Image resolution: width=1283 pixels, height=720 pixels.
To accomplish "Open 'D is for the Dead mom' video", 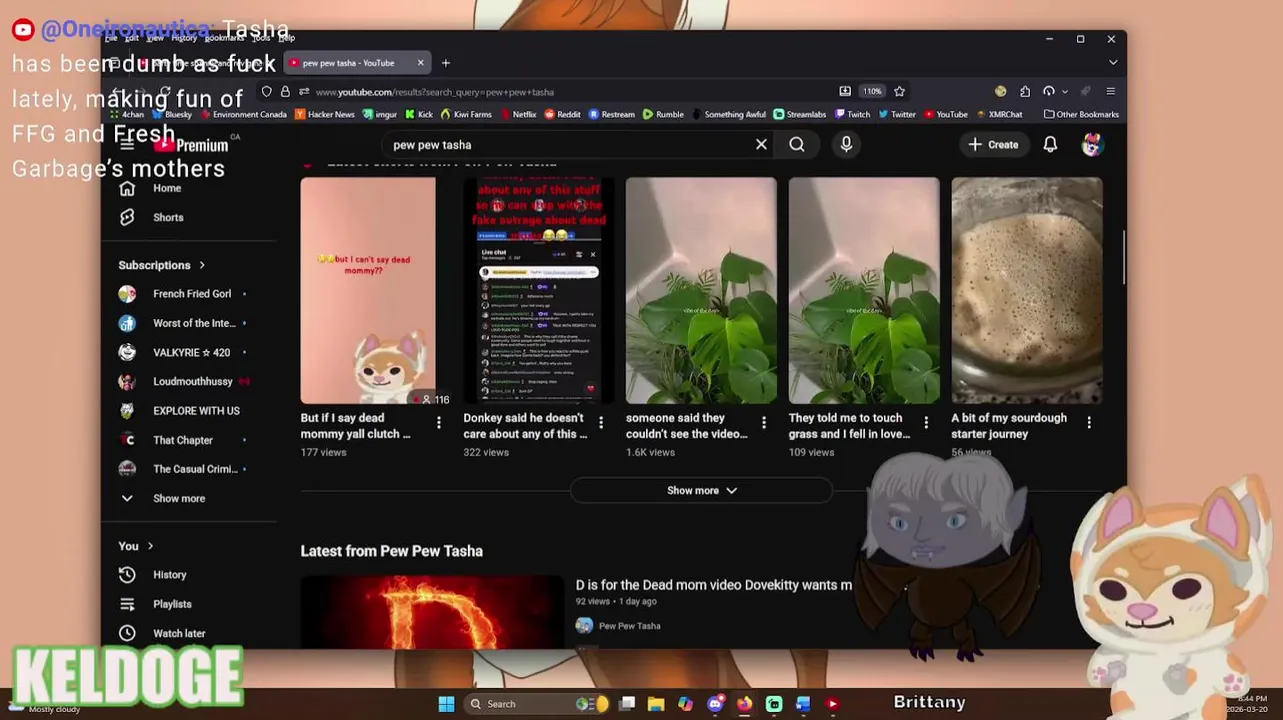I will click(714, 585).
